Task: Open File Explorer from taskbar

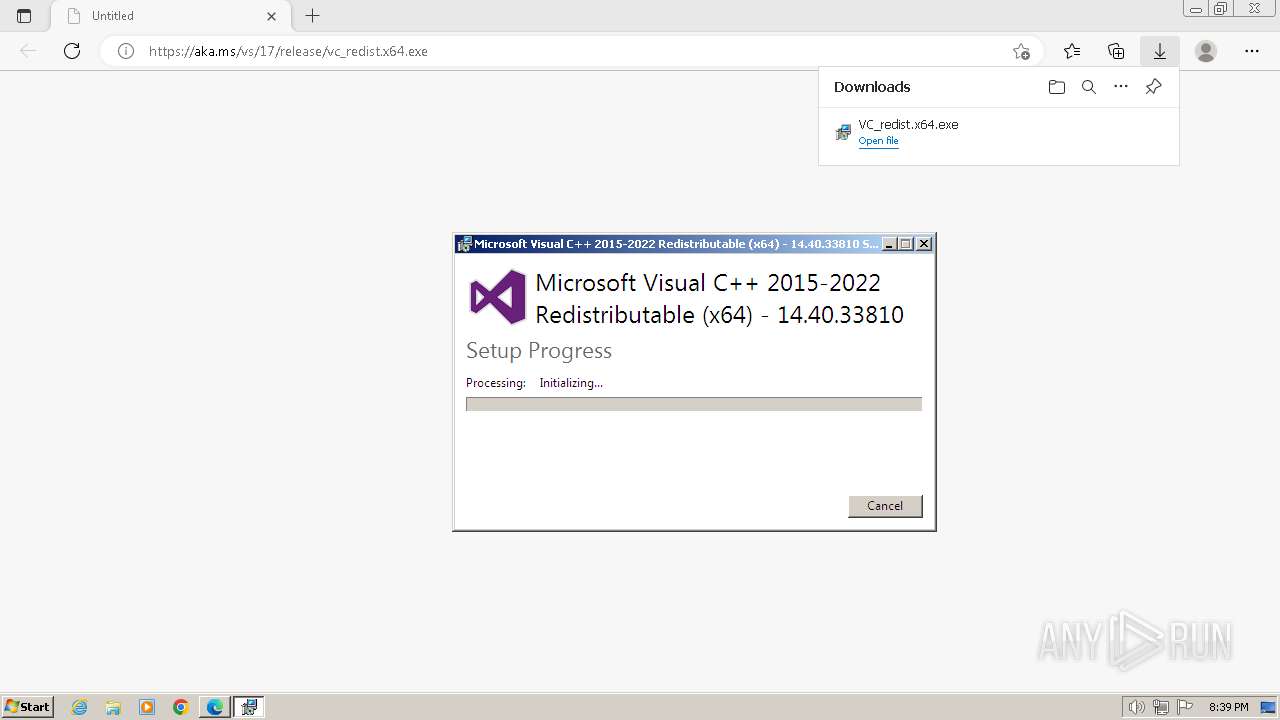Action: click(113, 707)
